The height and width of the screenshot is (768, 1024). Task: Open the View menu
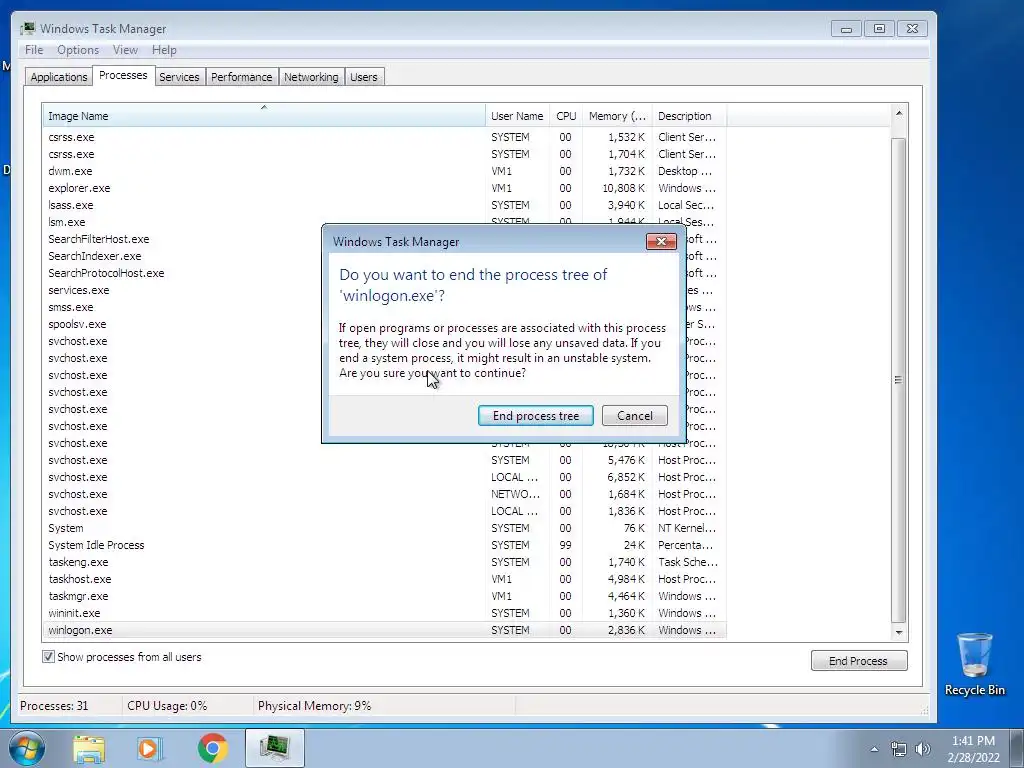click(125, 50)
